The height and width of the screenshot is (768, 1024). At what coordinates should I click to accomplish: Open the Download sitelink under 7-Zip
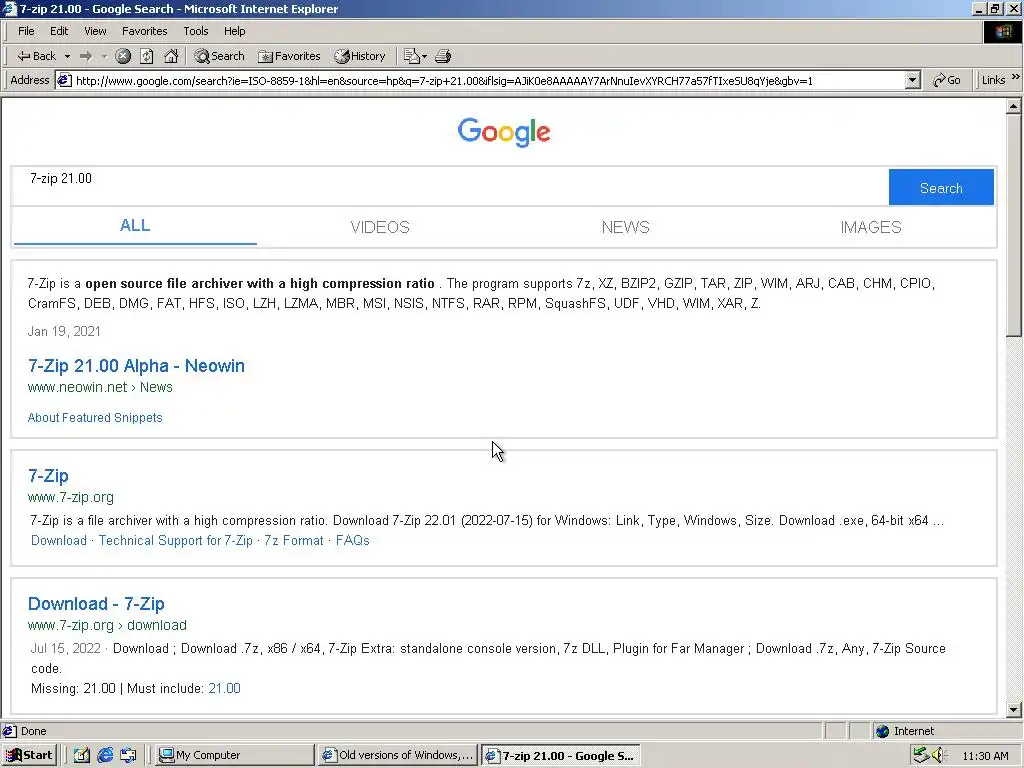pyautogui.click(x=59, y=541)
